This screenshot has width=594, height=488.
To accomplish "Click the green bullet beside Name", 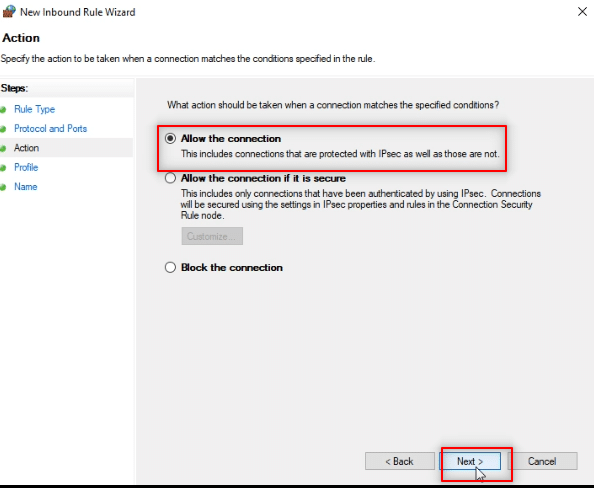I will pos(3,187).
